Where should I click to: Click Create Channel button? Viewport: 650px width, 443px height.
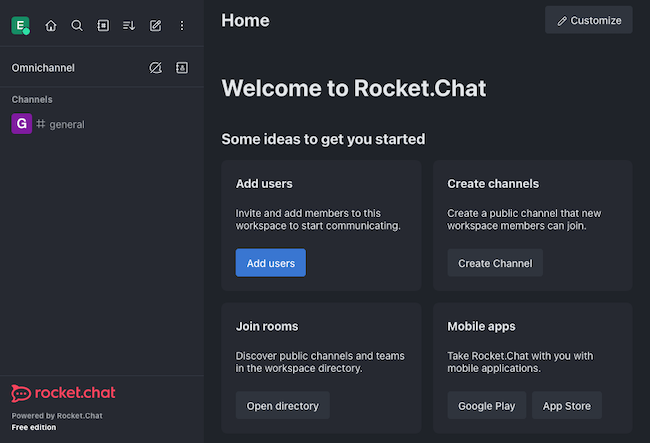click(495, 263)
